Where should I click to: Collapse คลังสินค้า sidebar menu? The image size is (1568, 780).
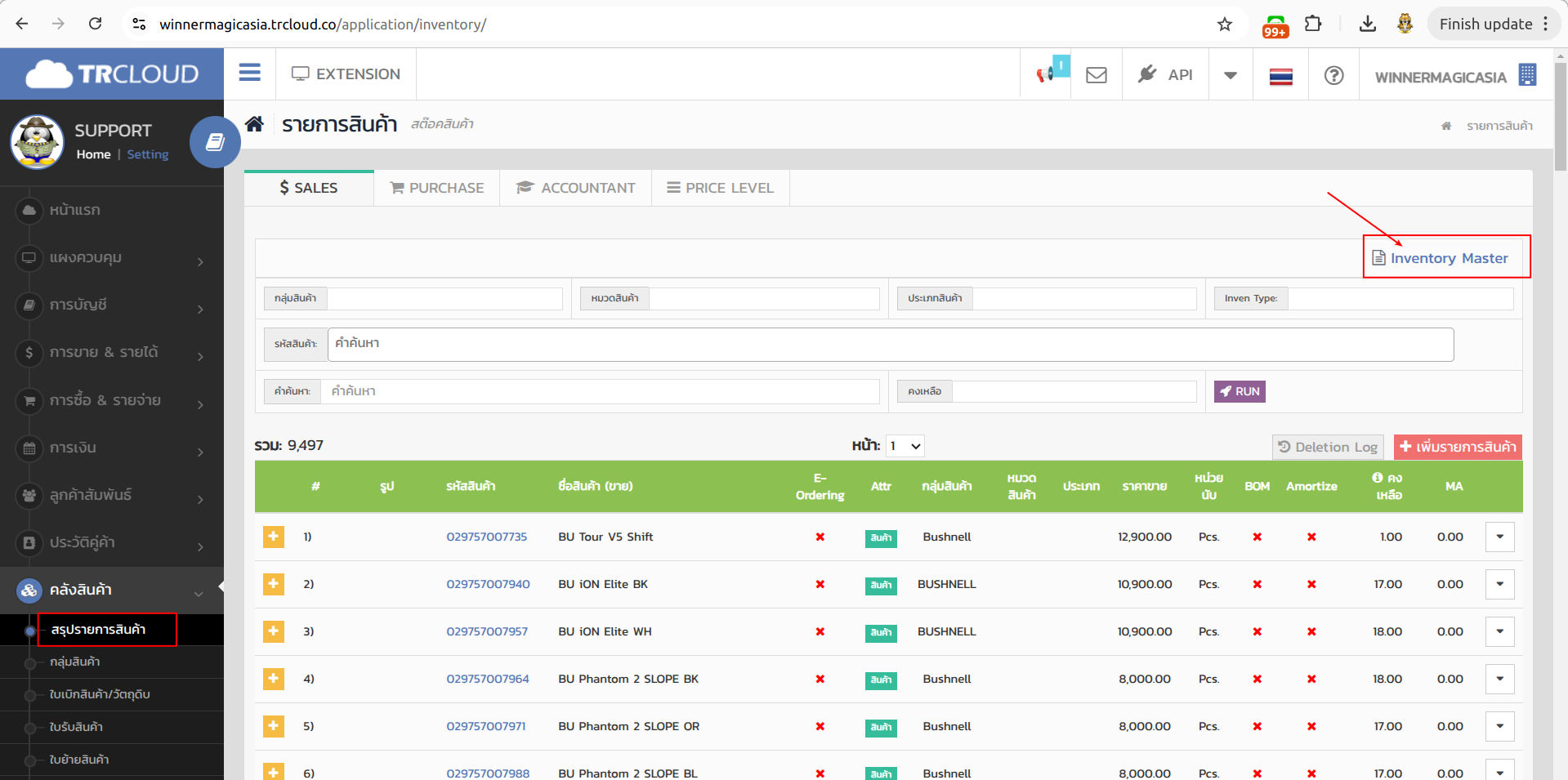point(112,590)
